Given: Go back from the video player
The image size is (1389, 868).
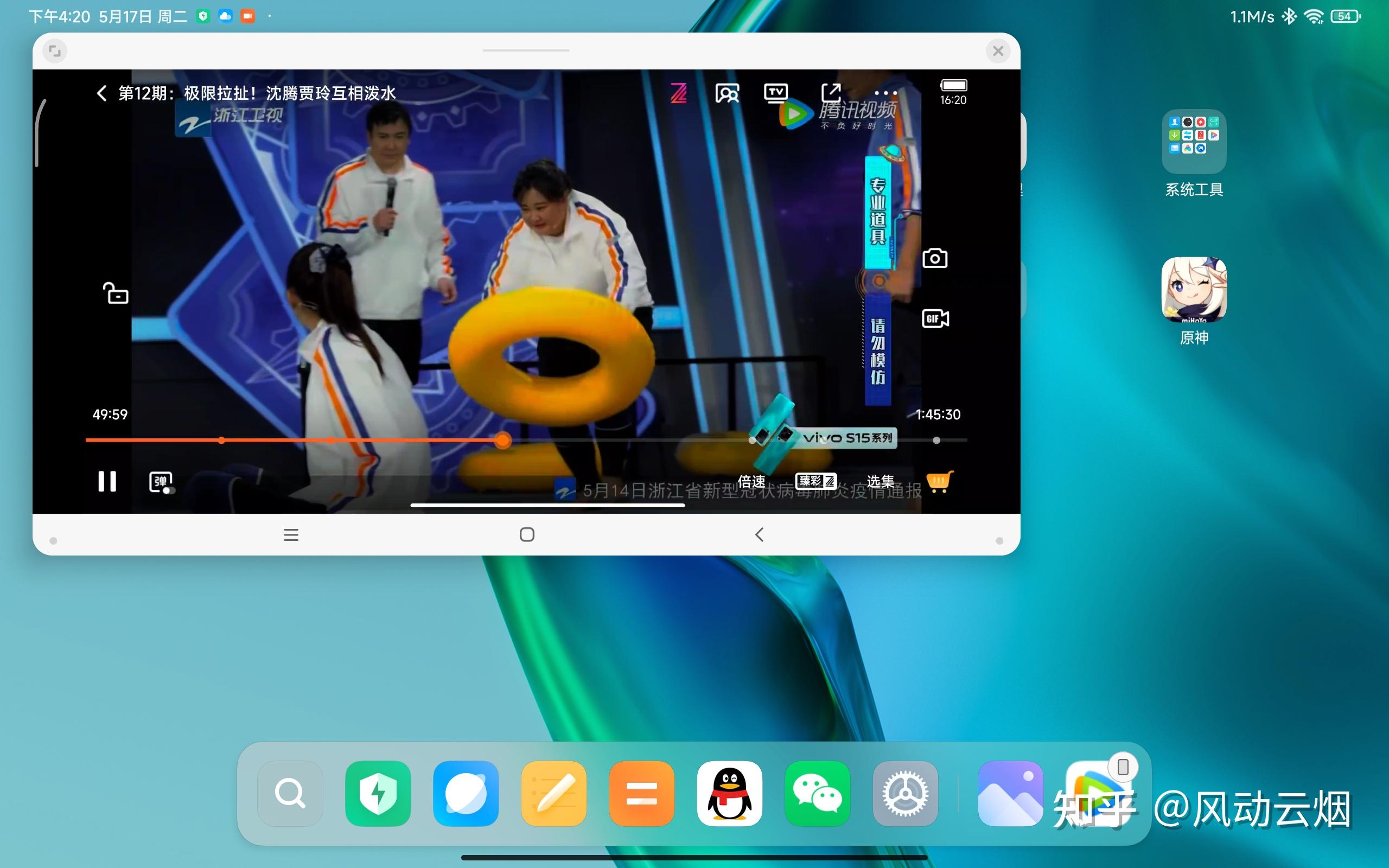Looking at the screenshot, I should [x=101, y=93].
